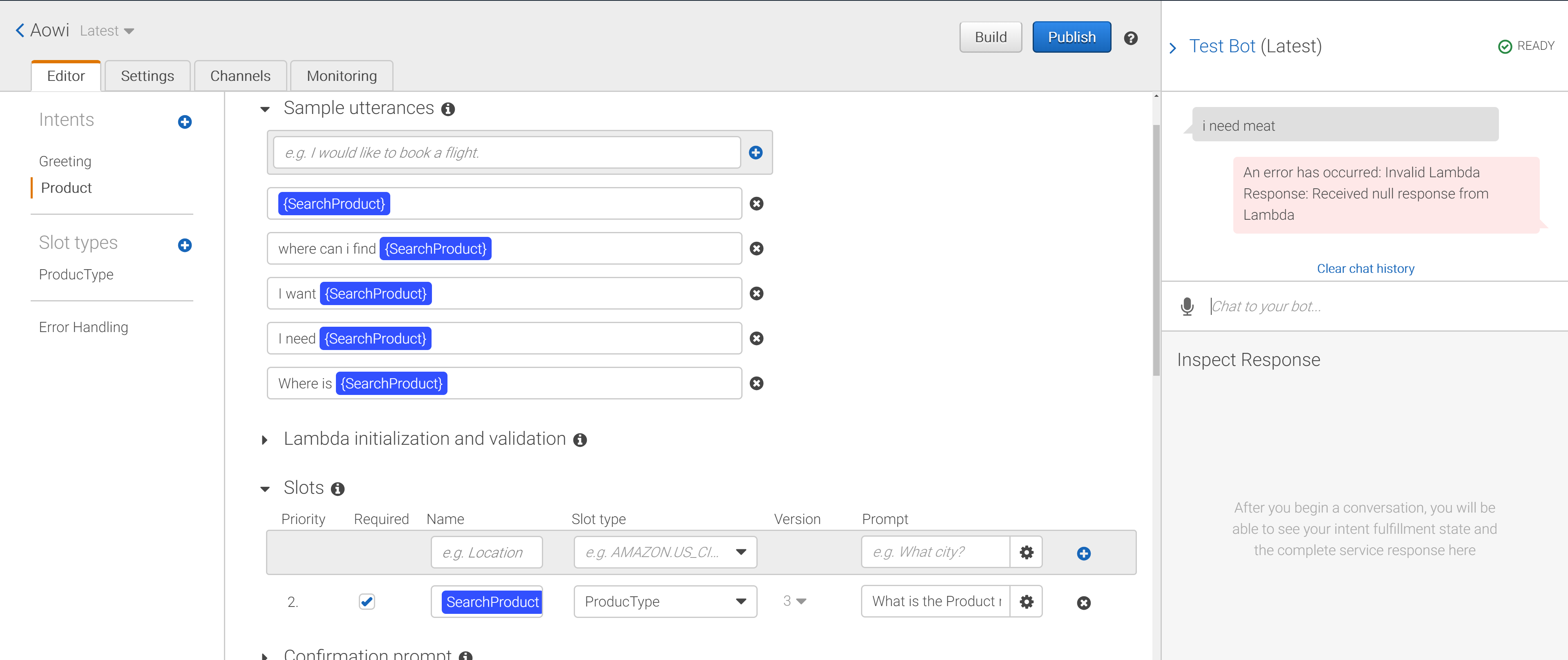Image resolution: width=1568 pixels, height=660 pixels.
Task: Go back using arrow beside Aowi
Action: pos(20,30)
